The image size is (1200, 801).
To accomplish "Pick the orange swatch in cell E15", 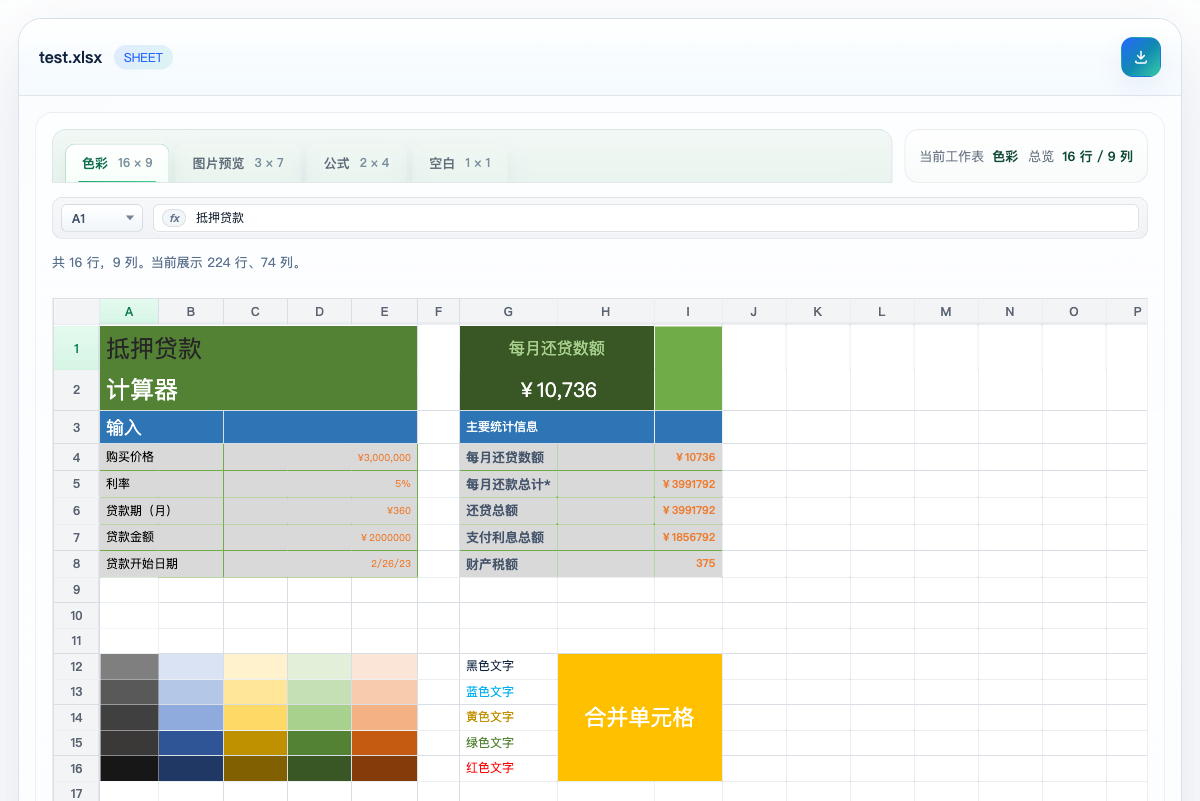I will pyautogui.click(x=384, y=743).
